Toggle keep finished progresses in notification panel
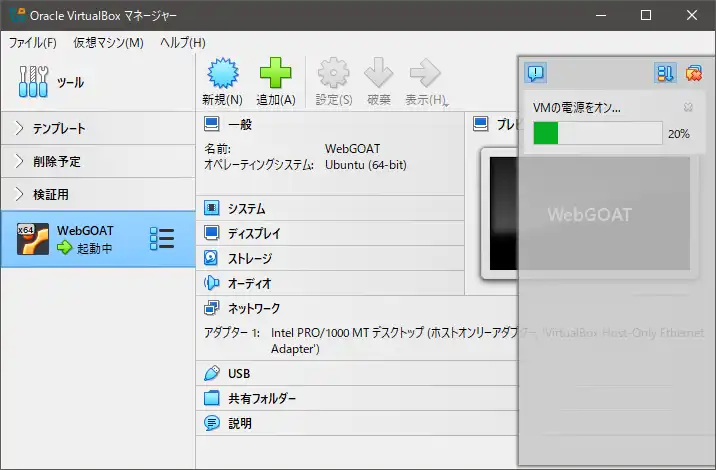The height and width of the screenshot is (470, 716). (665, 72)
